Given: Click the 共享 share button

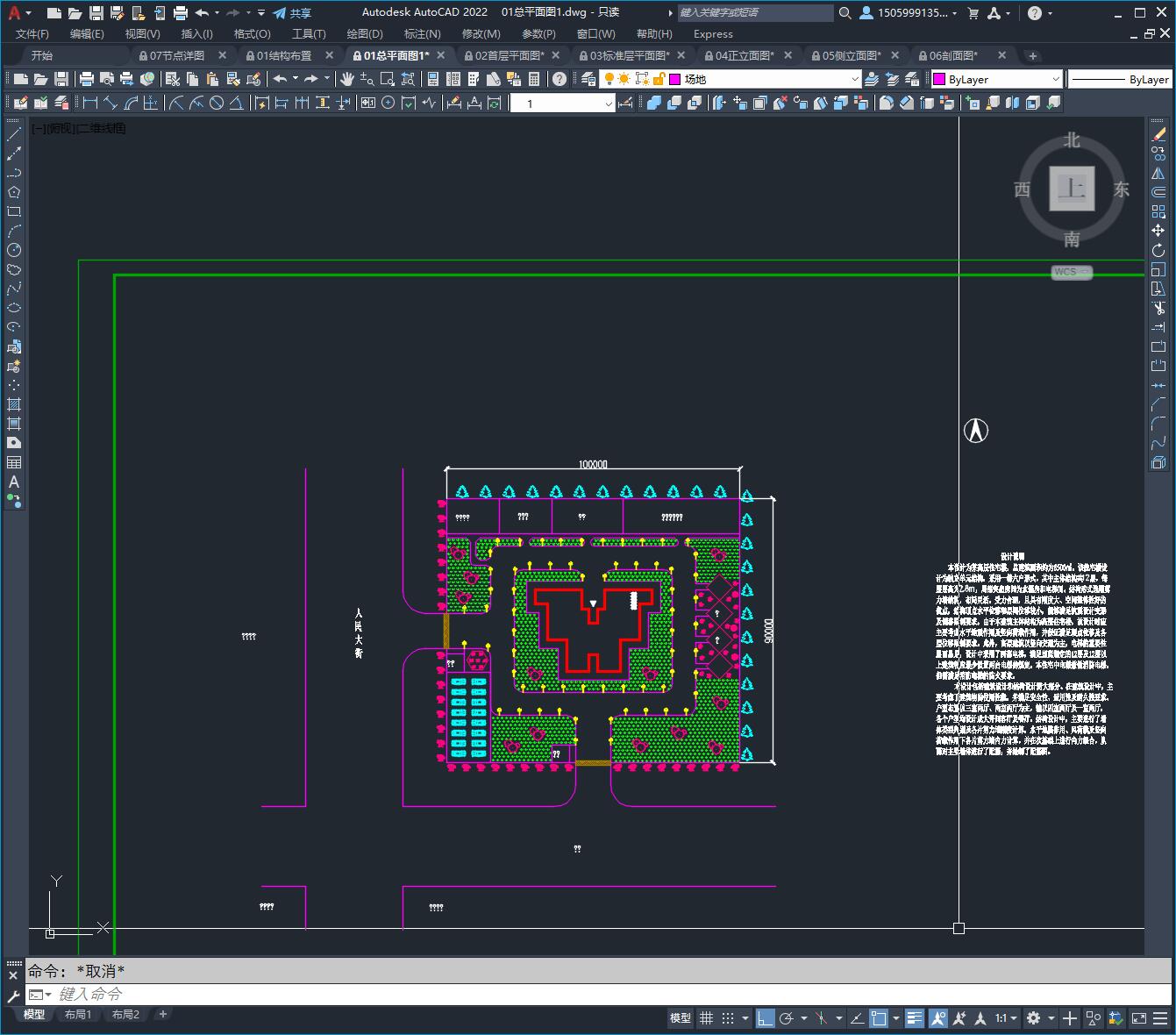Looking at the screenshot, I should (x=292, y=12).
